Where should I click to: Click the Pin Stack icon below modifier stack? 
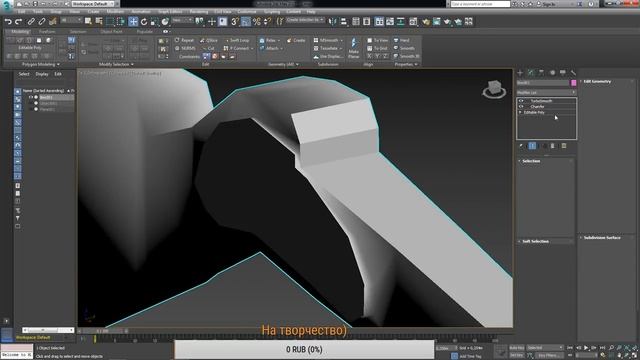click(x=521, y=146)
